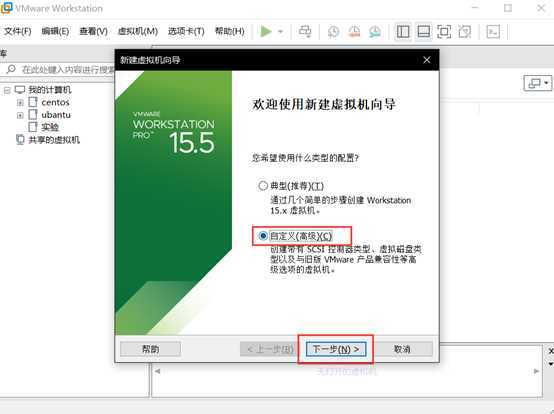Image resolution: width=554 pixels, height=414 pixels.
Task: Click the Revert to Snapshot icon
Action: point(354,32)
